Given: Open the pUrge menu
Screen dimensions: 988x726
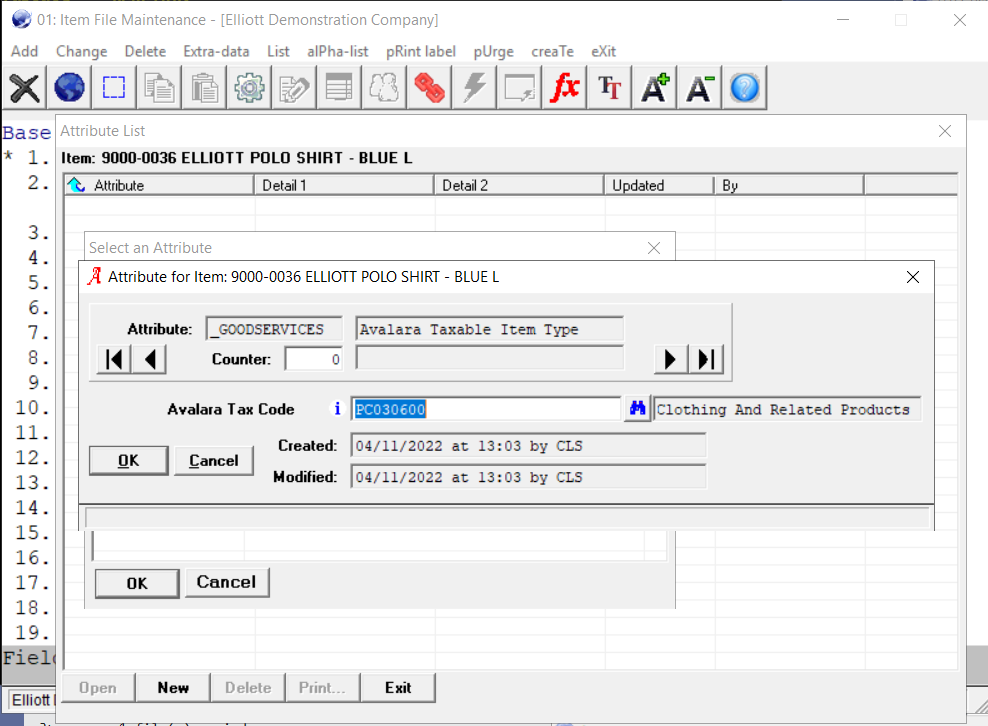Looking at the screenshot, I should tap(493, 52).
